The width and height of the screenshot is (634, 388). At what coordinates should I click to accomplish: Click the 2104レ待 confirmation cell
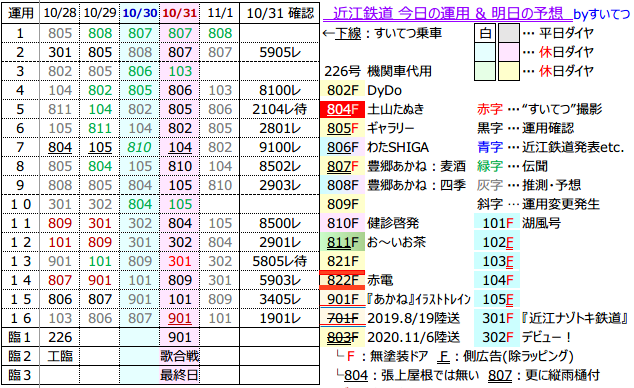point(280,109)
